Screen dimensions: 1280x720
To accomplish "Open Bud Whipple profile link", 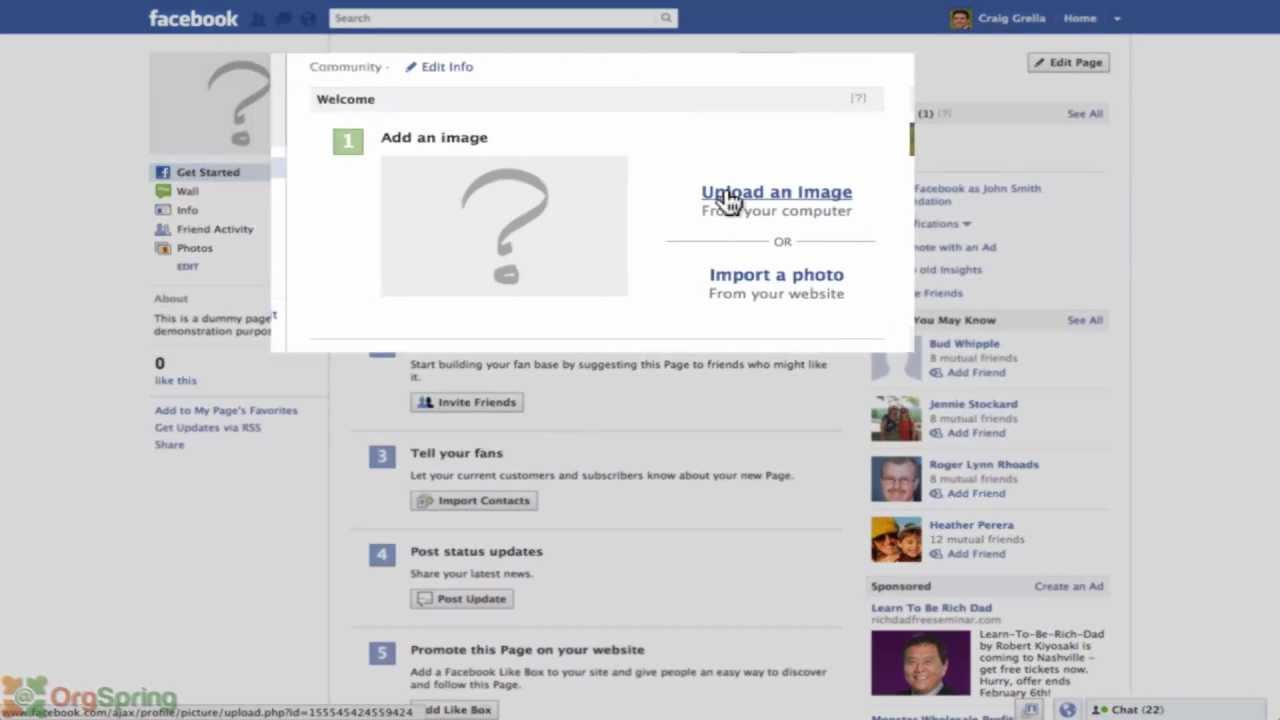I will 964,343.
